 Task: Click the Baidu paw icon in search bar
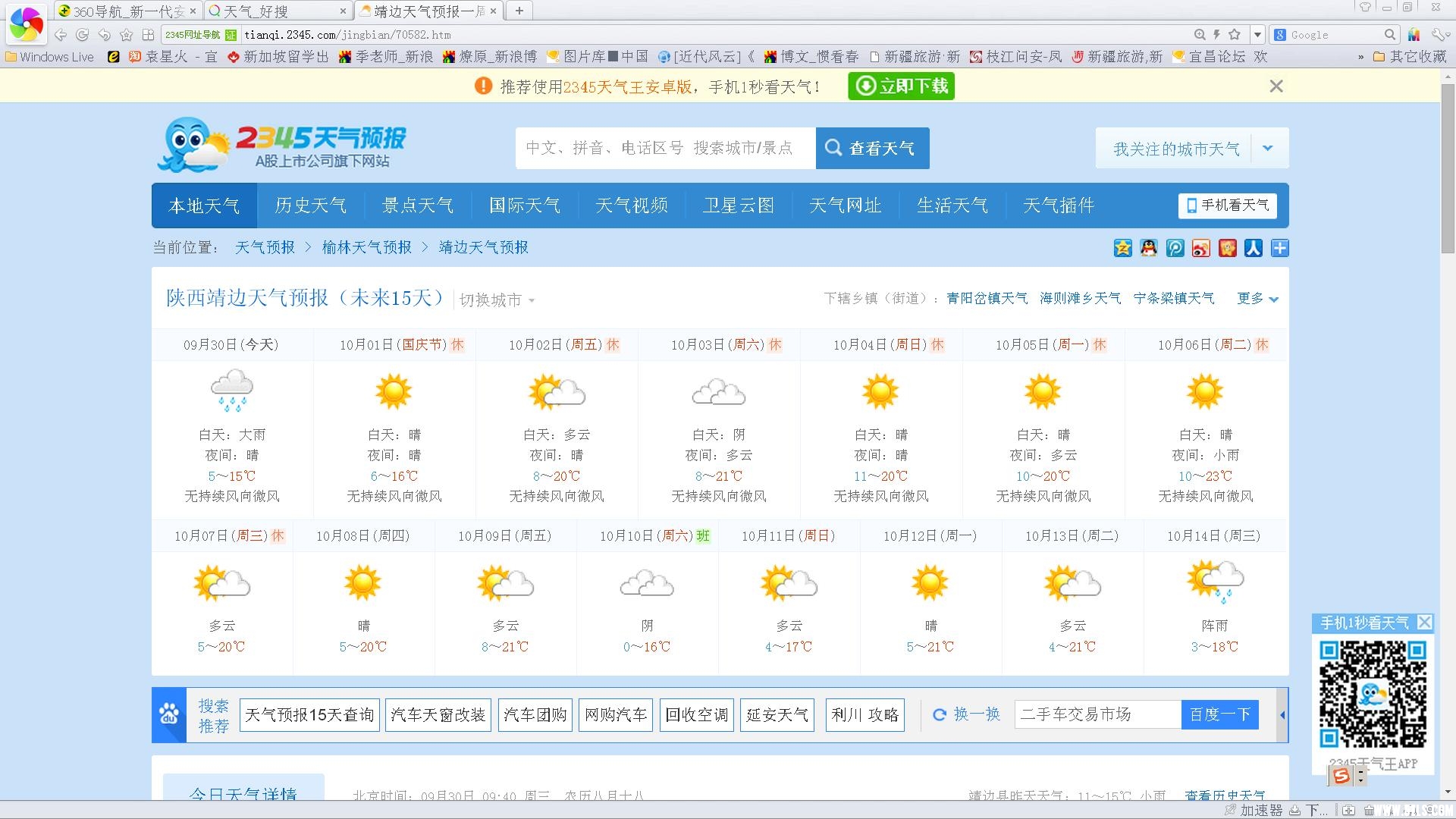pos(169,714)
